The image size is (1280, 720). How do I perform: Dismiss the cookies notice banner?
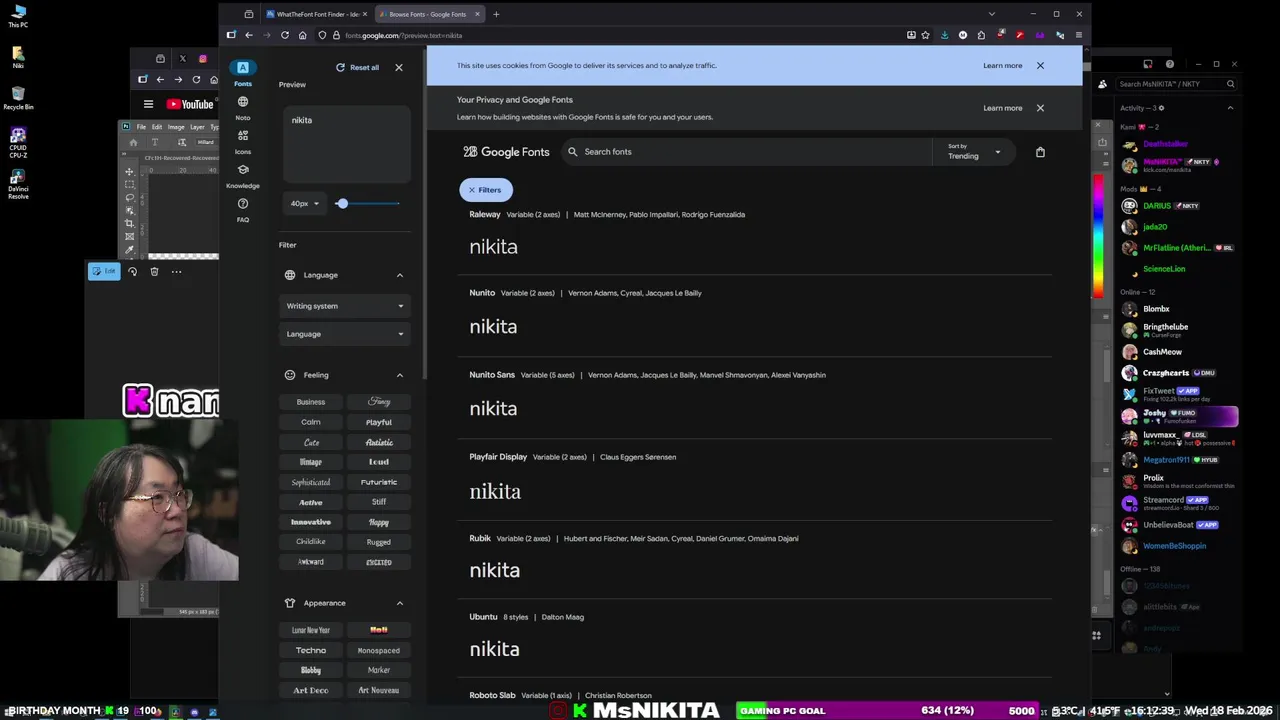click(1040, 66)
